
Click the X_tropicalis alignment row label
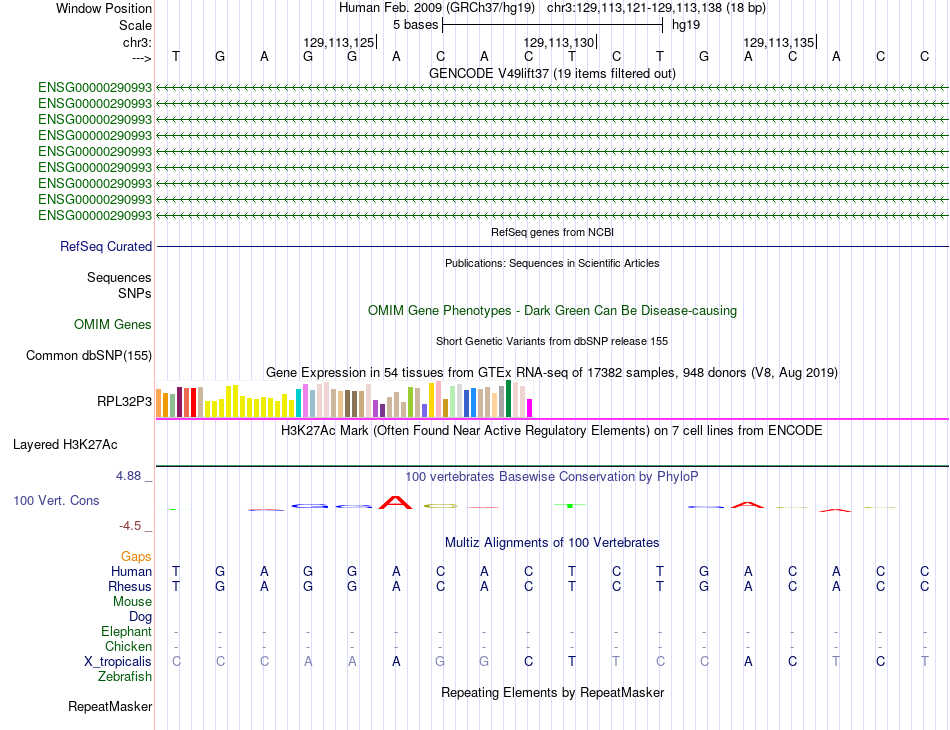point(118,662)
